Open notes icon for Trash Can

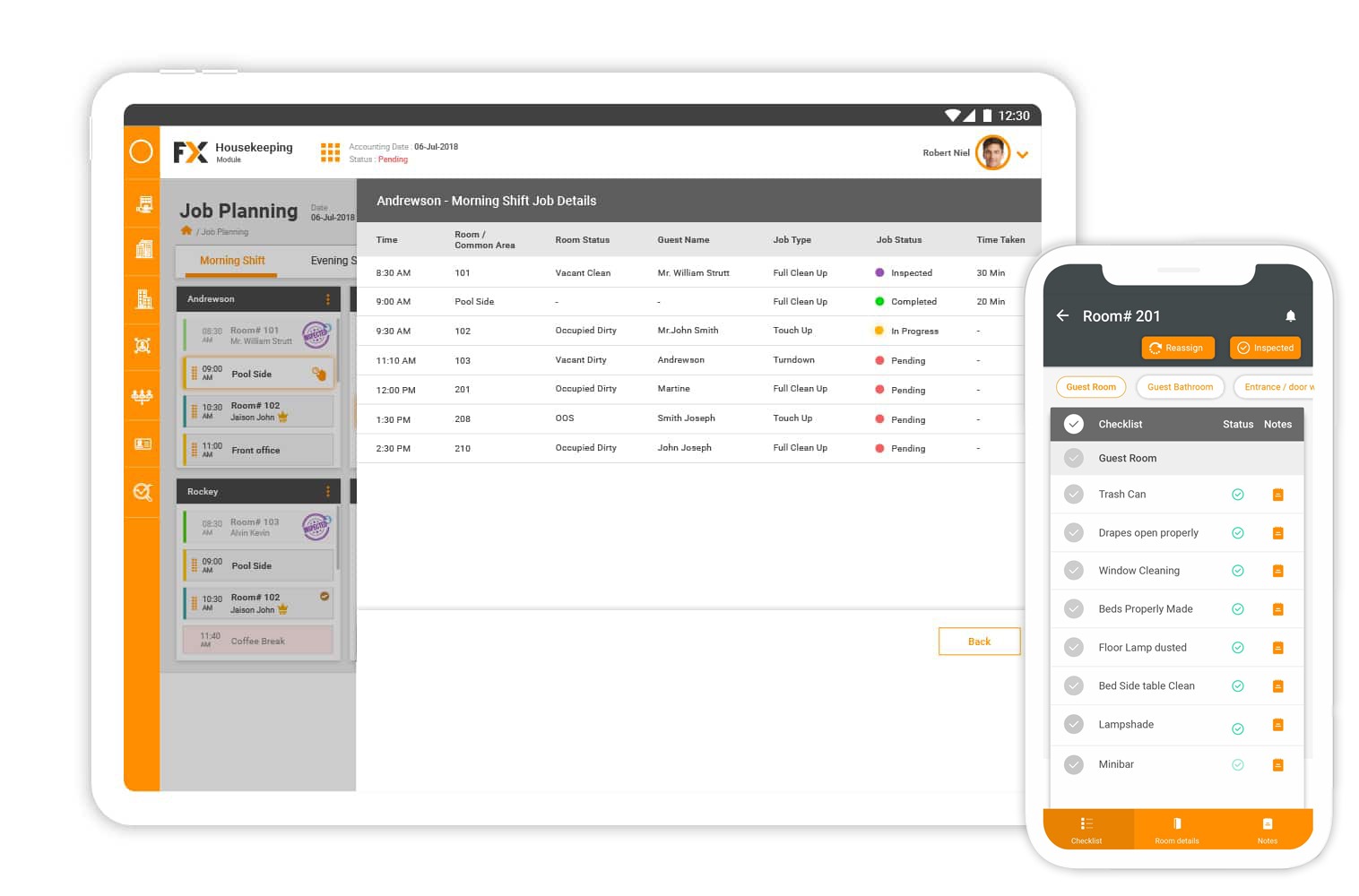click(x=1277, y=495)
